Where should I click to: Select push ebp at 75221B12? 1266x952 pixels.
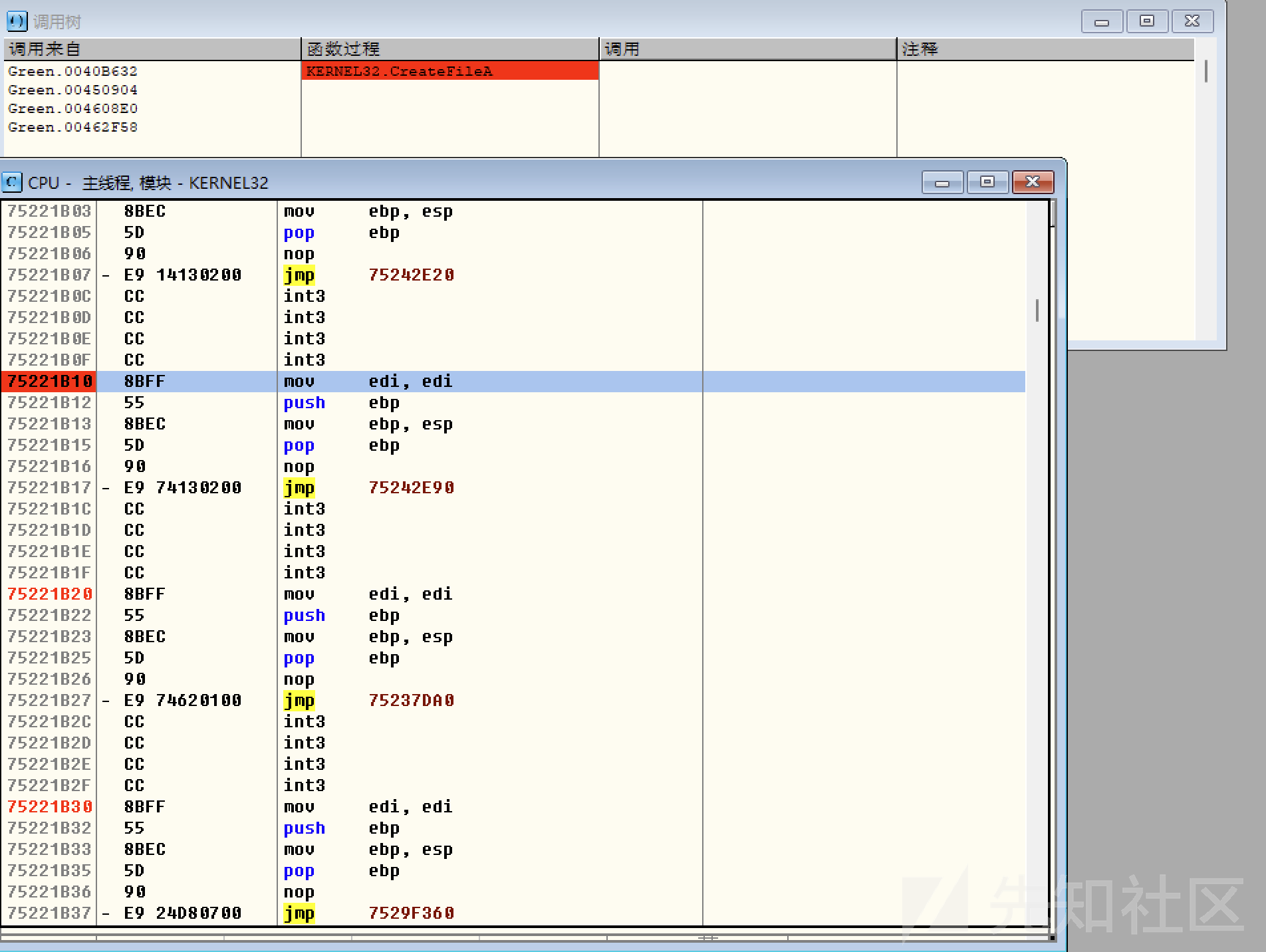[x=342, y=402]
